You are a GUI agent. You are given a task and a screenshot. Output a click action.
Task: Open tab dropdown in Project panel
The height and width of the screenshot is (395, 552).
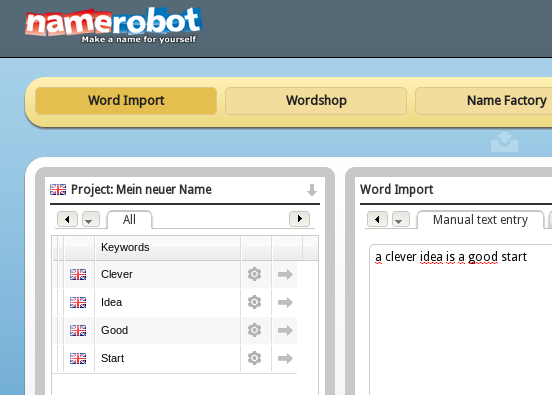[x=91, y=219]
